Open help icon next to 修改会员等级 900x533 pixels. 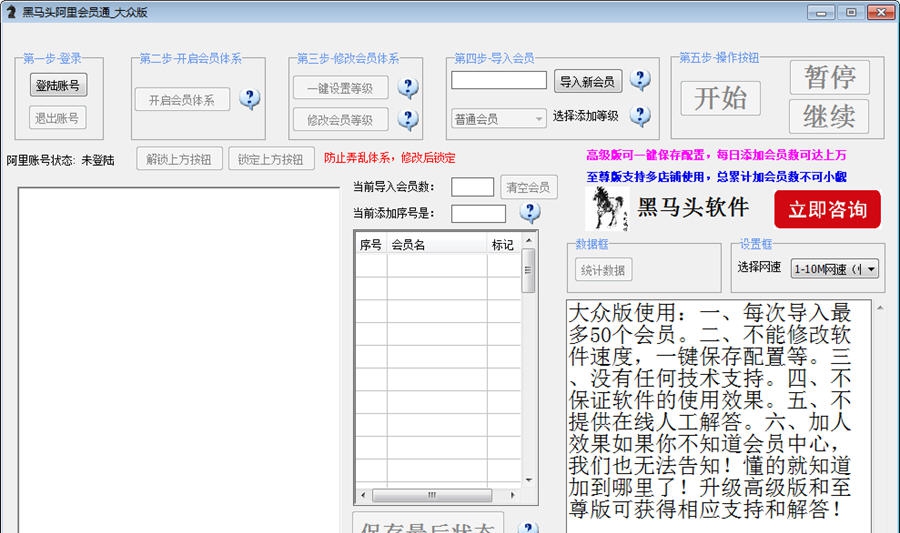click(408, 119)
